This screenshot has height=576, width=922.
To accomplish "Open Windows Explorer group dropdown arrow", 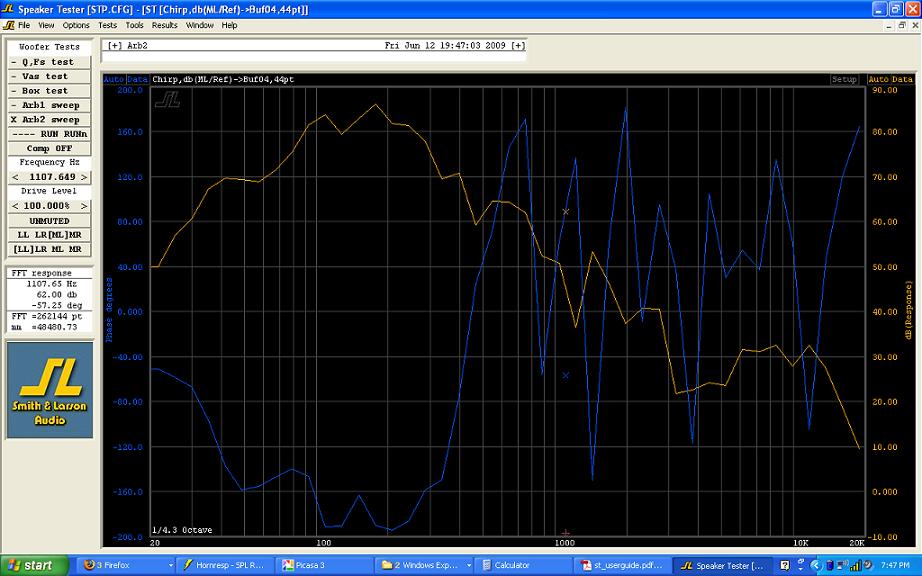I will (x=469, y=565).
